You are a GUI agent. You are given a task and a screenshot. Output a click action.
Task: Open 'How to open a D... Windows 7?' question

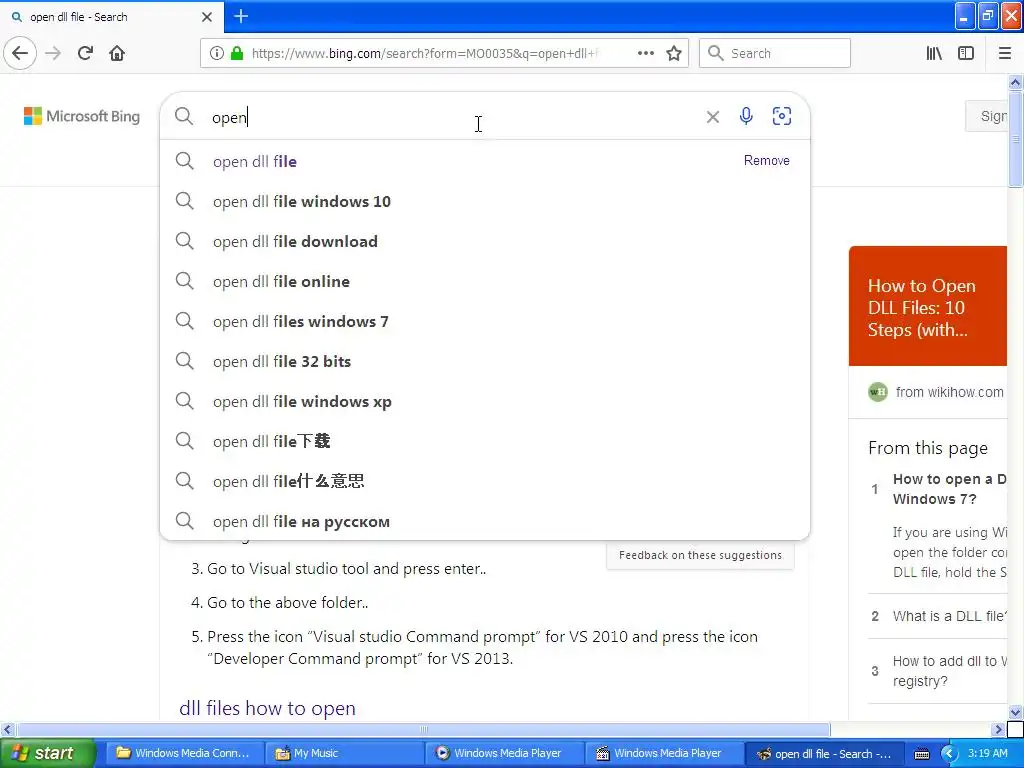[949, 488]
